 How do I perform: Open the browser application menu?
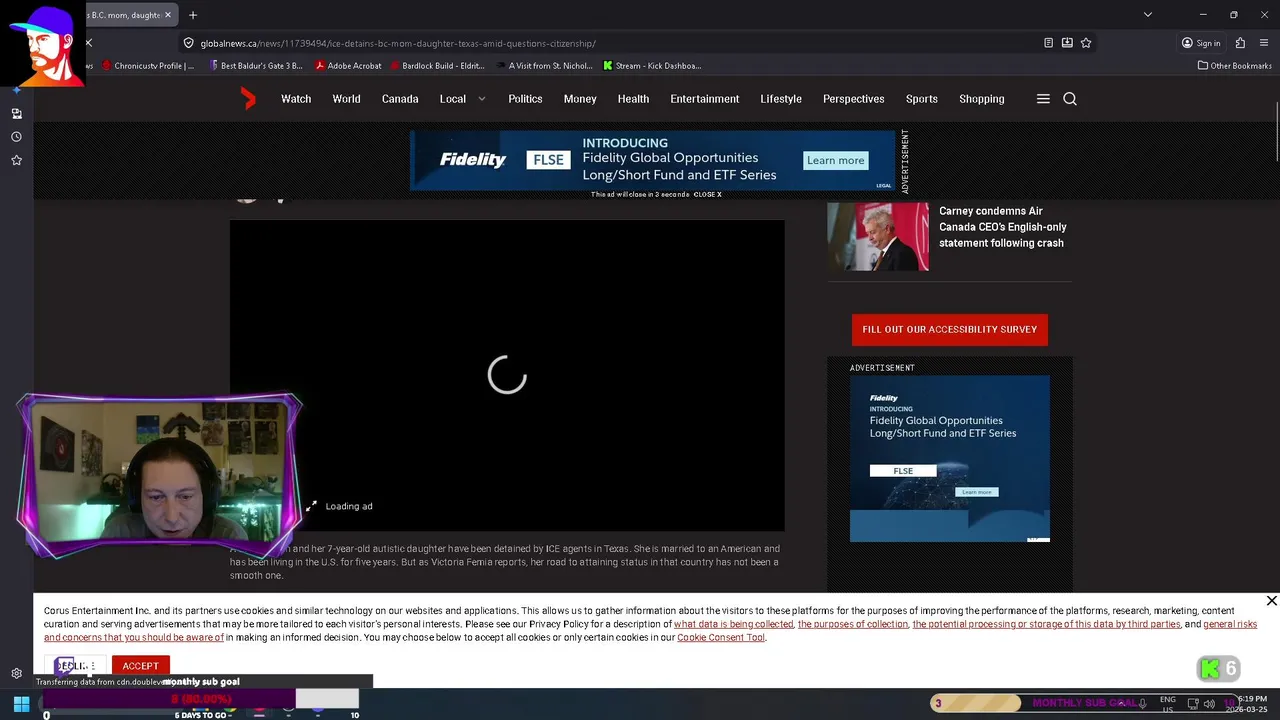click(1265, 43)
